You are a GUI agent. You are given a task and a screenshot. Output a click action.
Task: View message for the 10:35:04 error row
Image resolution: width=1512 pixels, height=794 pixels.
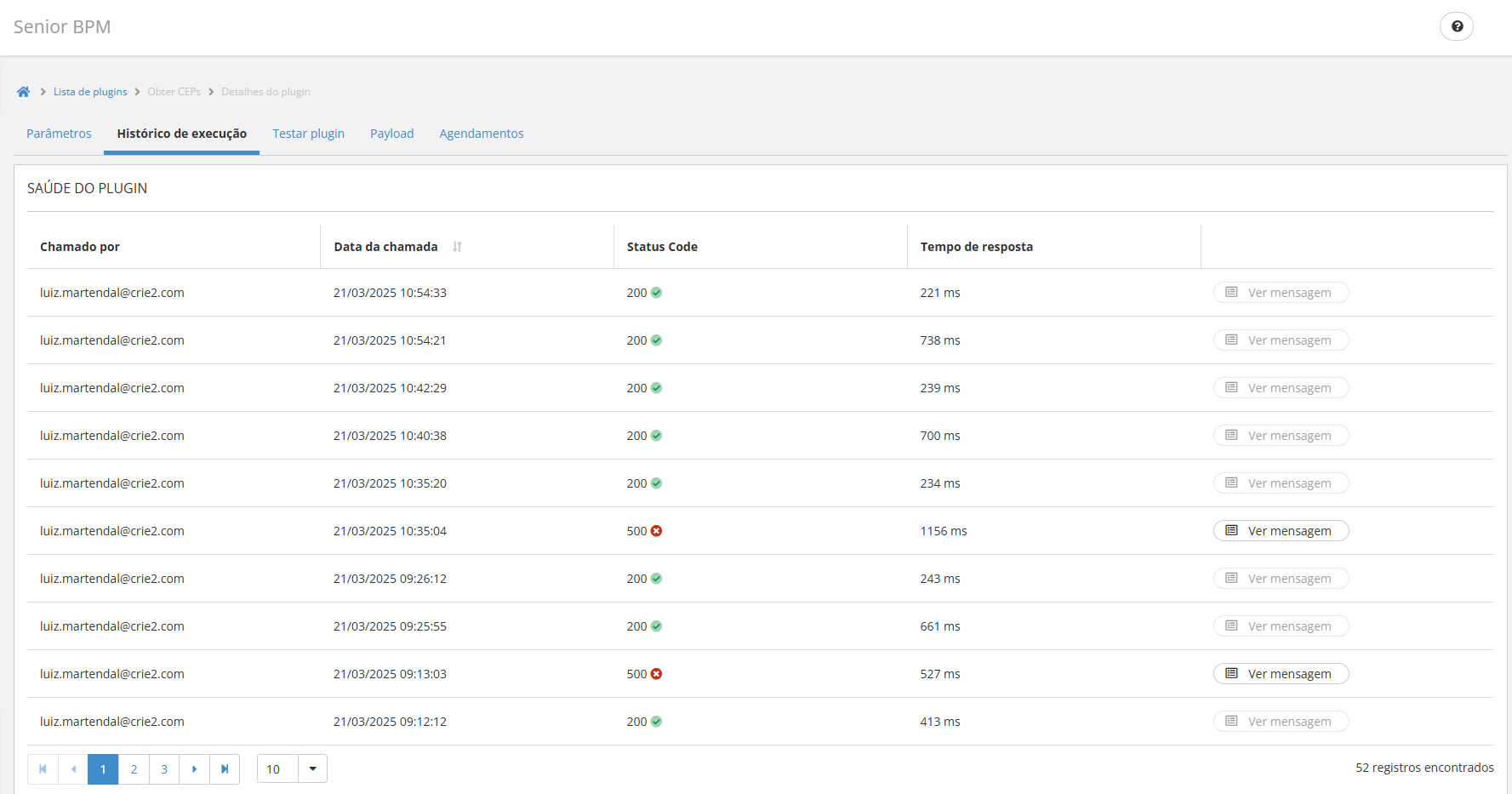tap(1281, 531)
